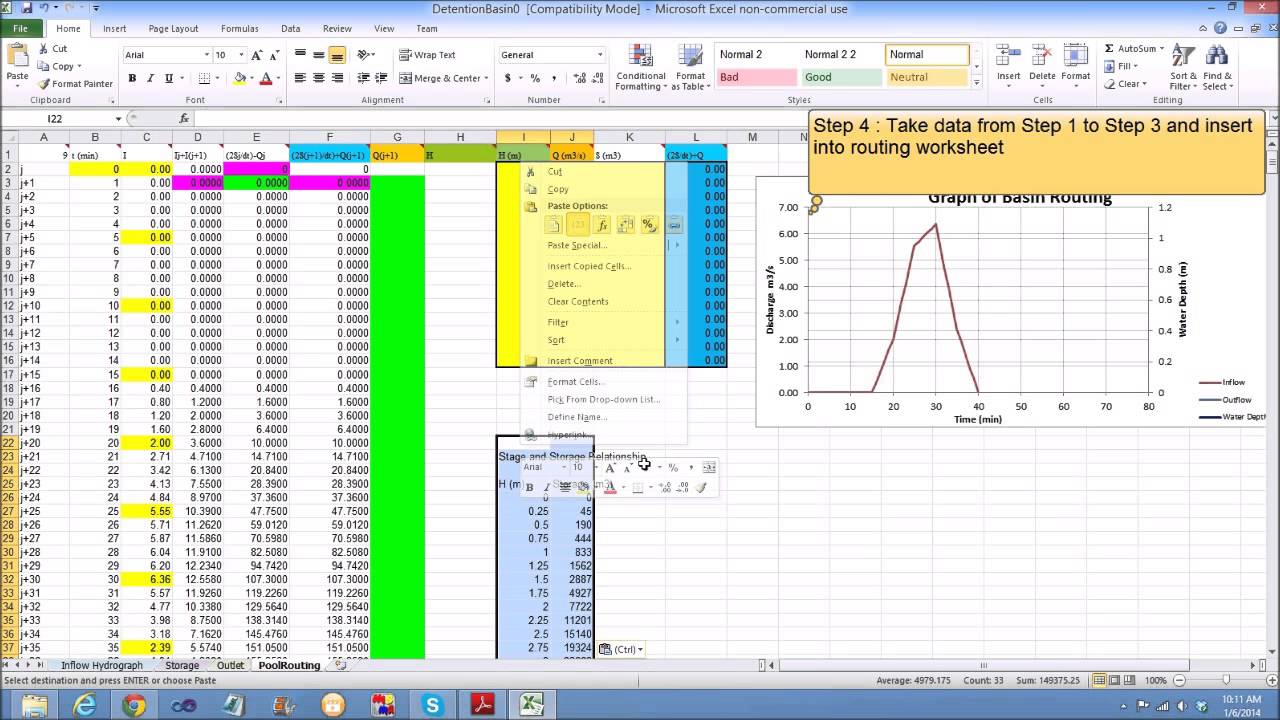Choose Format Cells in context menu
Screen dimensions: 1280x720
[575, 381]
